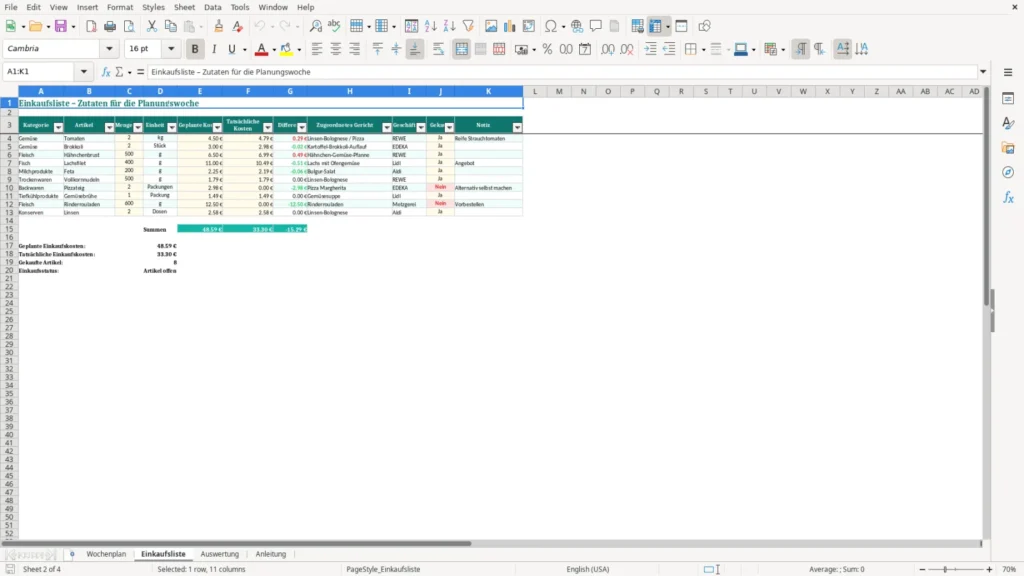Open the special character omega icon
The image size is (1024, 576).
click(551, 26)
